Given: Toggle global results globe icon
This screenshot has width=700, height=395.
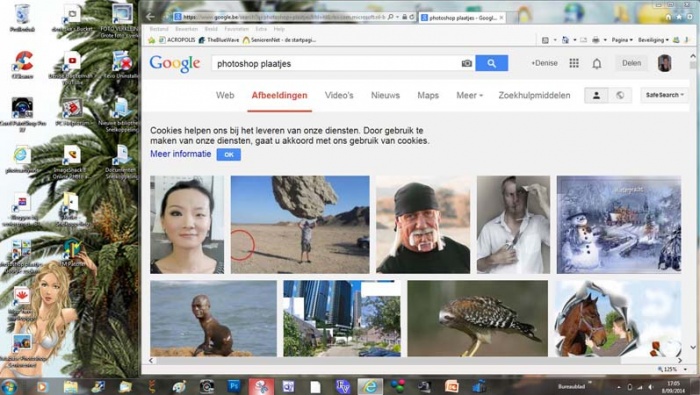Looking at the screenshot, I should coord(620,95).
